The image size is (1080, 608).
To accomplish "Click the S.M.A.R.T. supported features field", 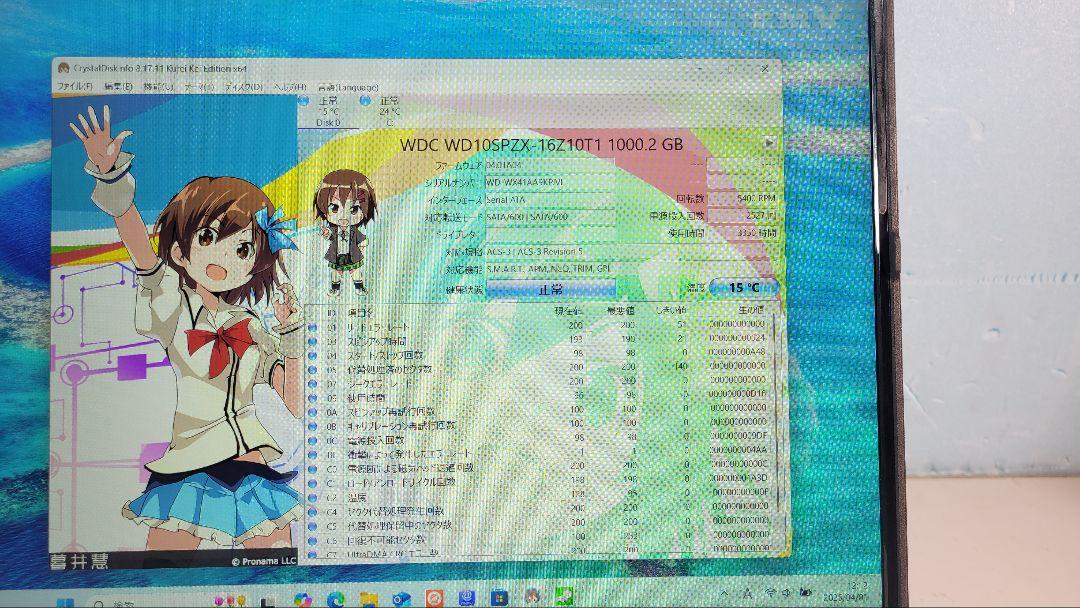I will 630,269.
